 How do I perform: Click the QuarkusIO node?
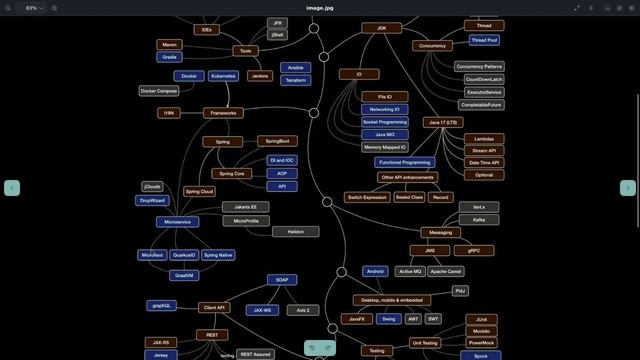[x=184, y=255]
